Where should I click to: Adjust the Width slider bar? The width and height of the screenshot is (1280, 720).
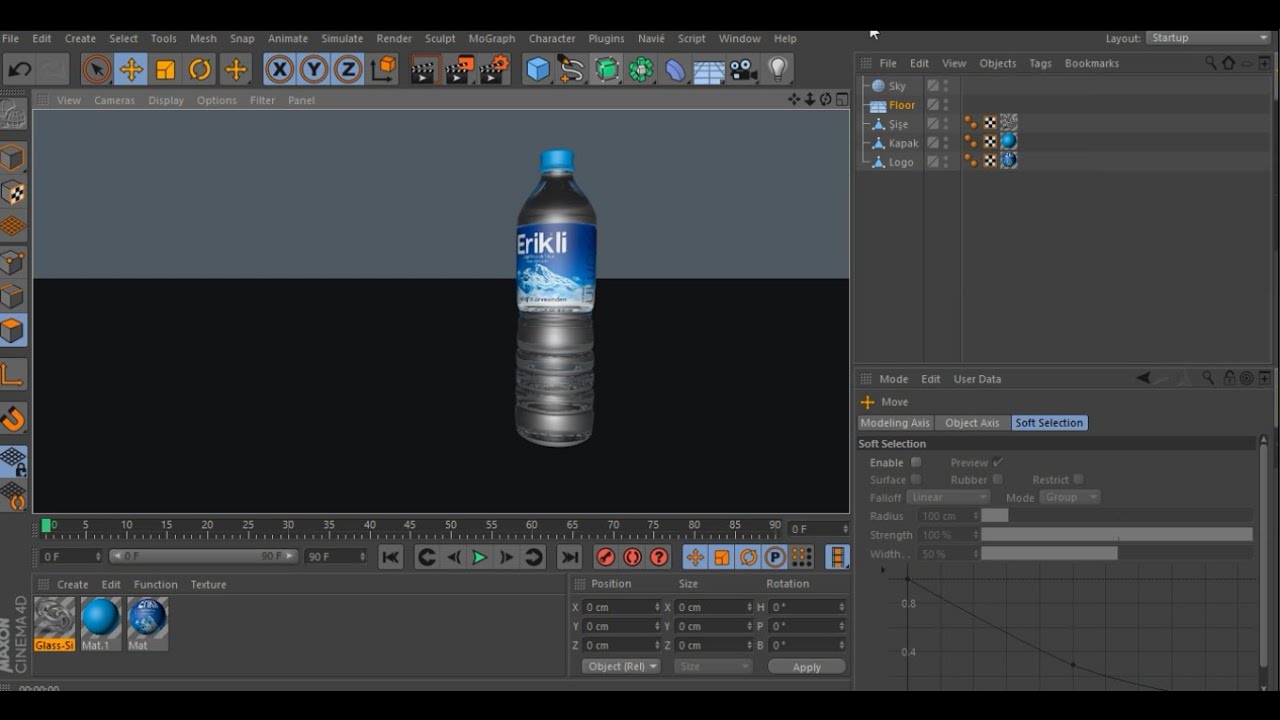pos(1117,554)
